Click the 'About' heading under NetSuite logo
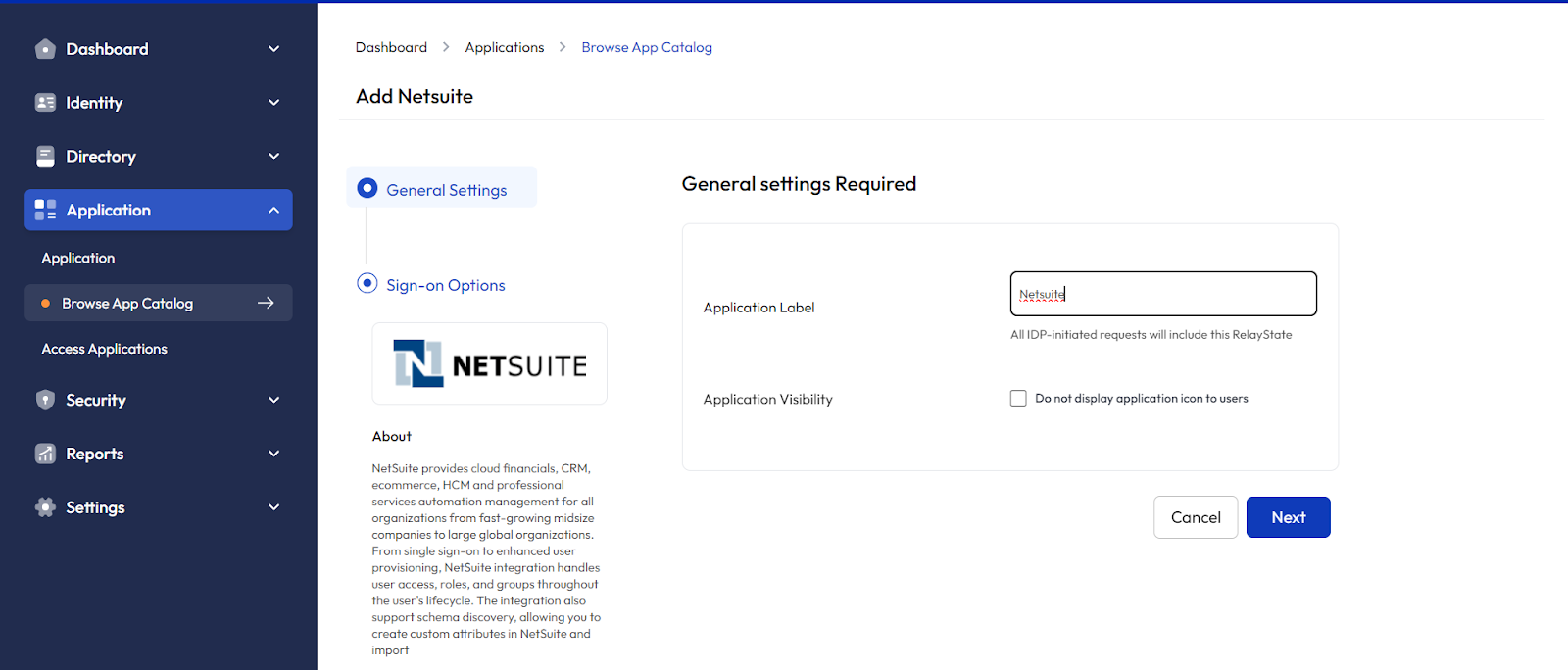The image size is (1568, 670). (x=392, y=437)
